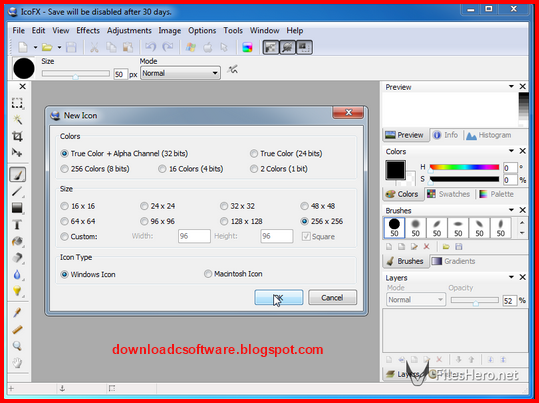Viewport: 539px width, 403px height.
Task: Click the Layers Opacity slider
Action: 475,301
